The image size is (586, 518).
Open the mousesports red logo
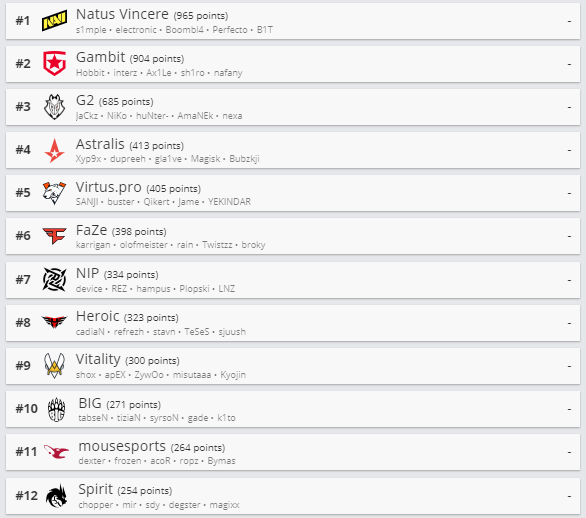coord(56,451)
